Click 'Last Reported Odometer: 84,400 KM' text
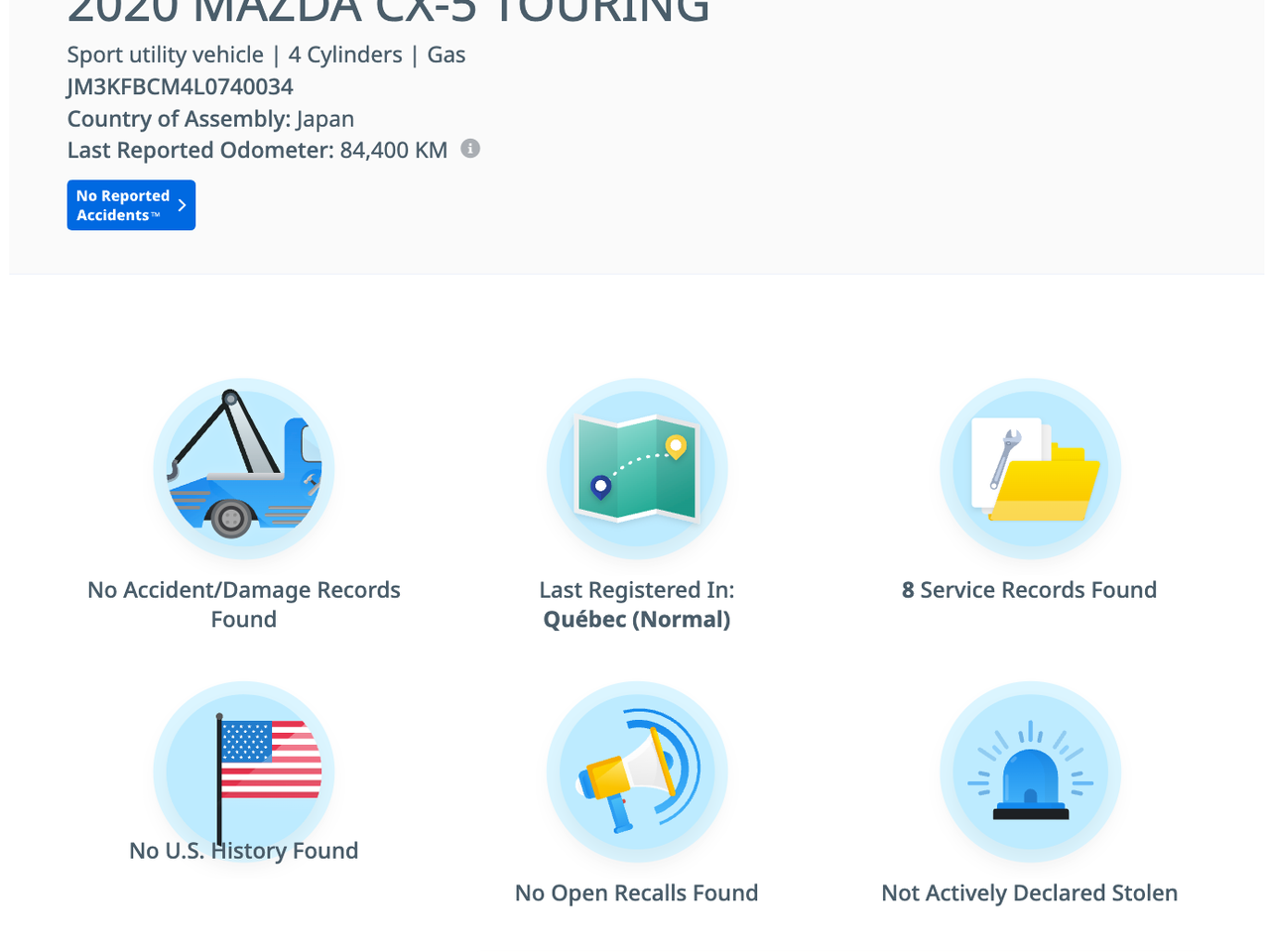 click(x=258, y=151)
